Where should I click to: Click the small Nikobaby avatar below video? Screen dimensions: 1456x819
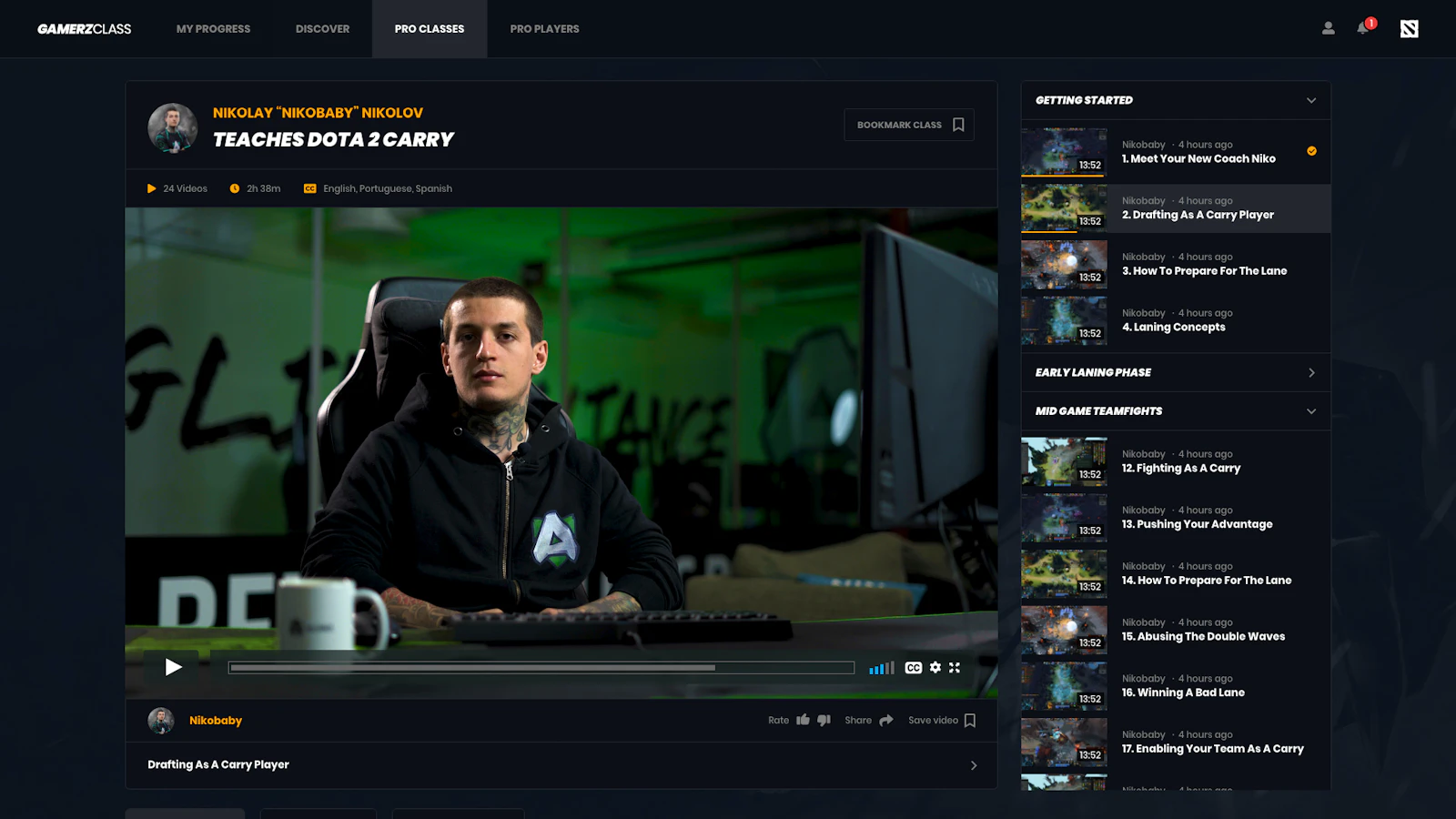(161, 721)
